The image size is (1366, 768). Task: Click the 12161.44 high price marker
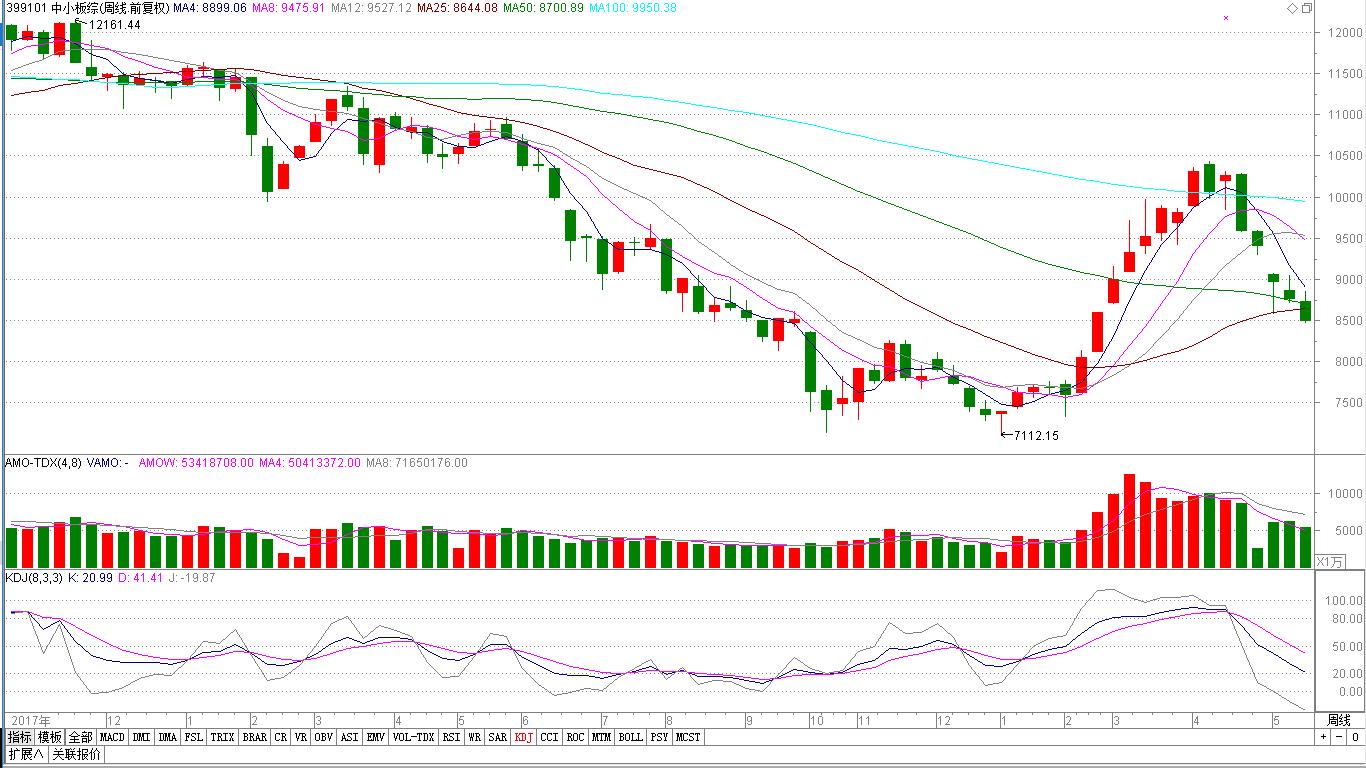coord(114,24)
